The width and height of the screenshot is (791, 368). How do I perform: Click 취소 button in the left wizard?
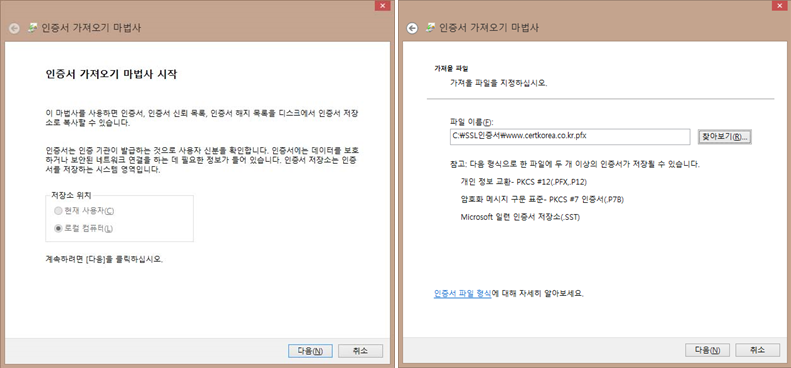click(x=360, y=351)
